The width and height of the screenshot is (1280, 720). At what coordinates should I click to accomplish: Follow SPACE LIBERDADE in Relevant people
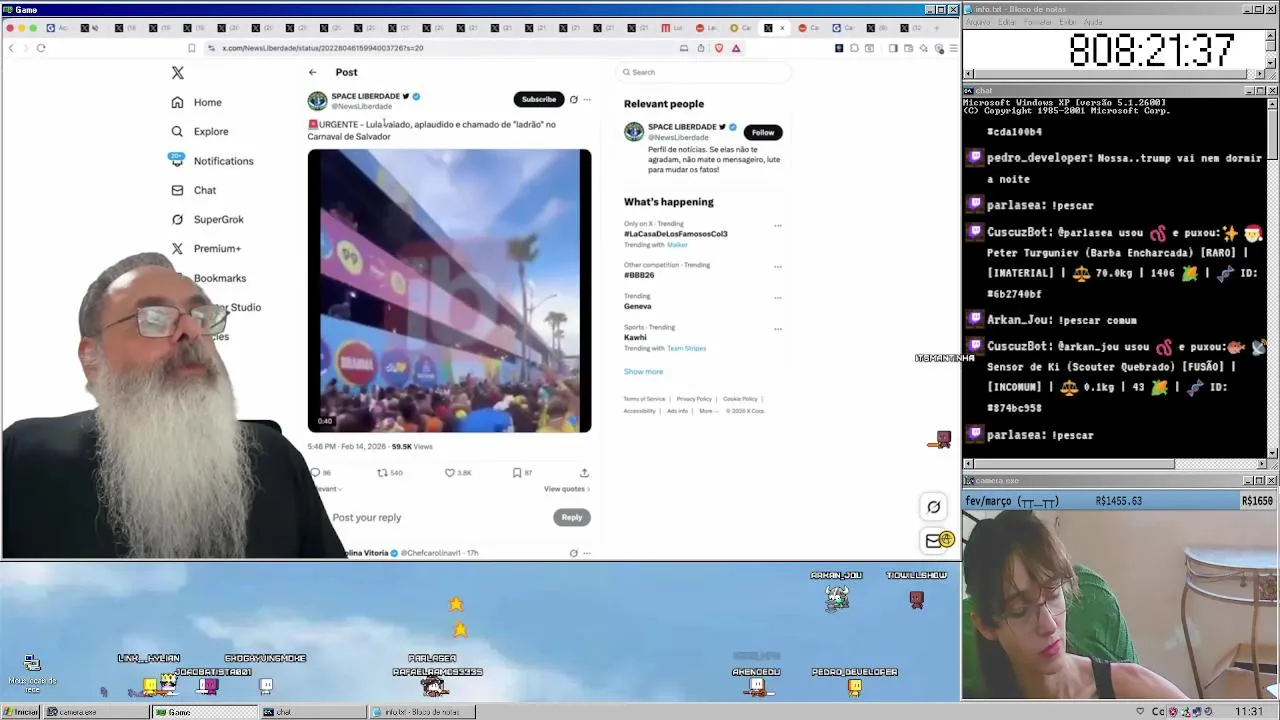[762, 132]
